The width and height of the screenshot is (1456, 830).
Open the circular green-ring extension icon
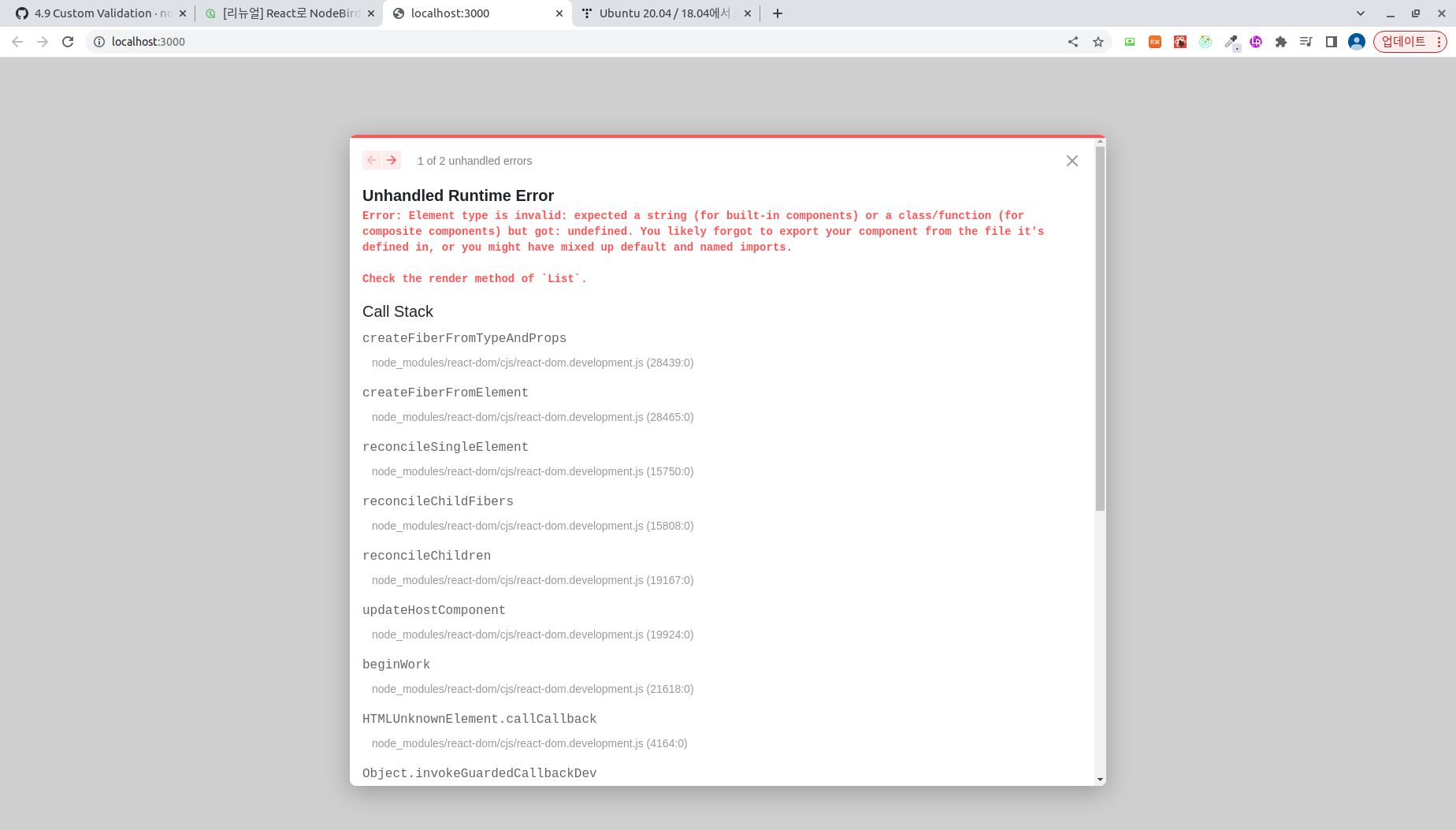[1205, 42]
